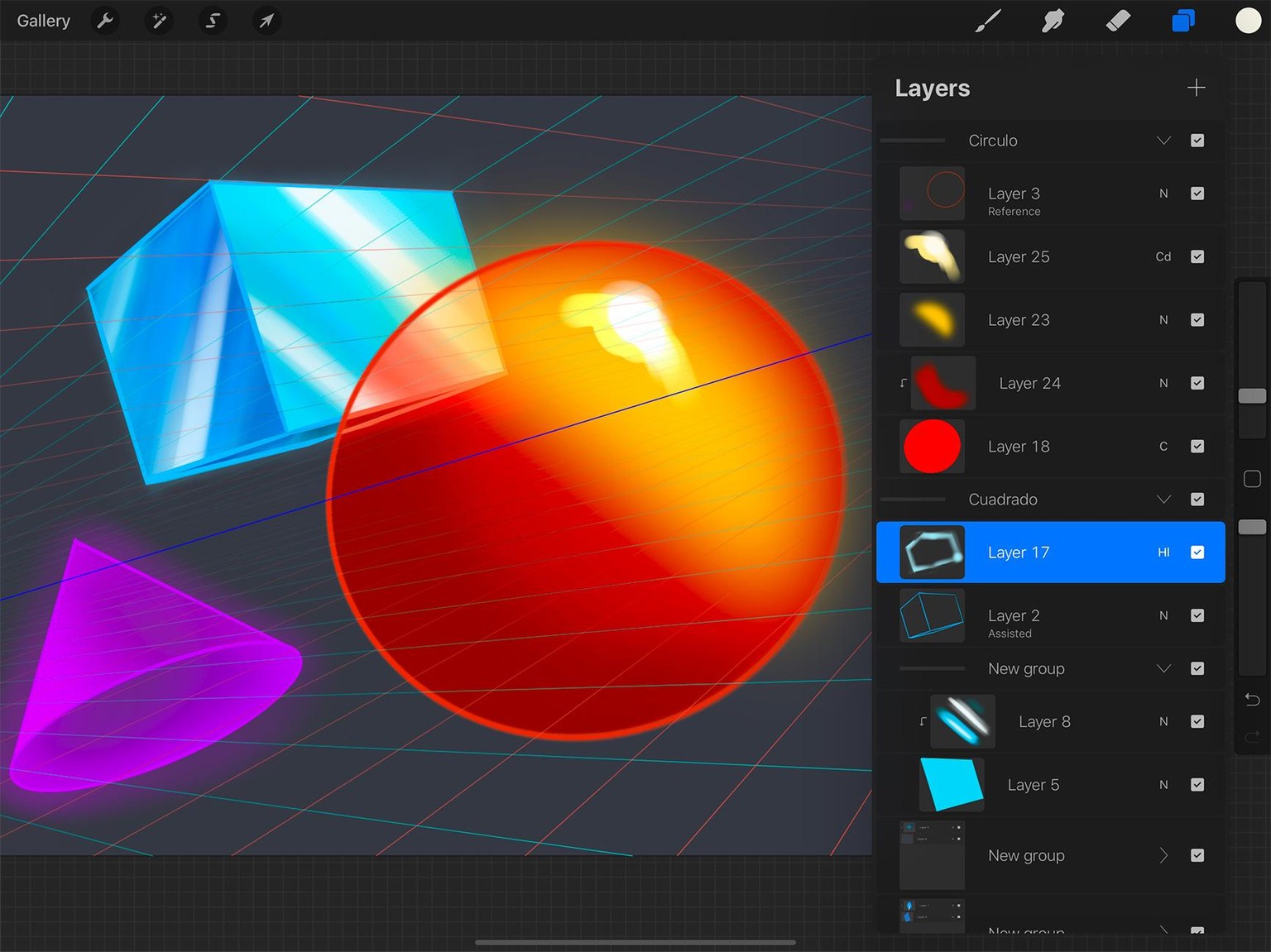Close the Layers panel via layers icon
Image resolution: width=1271 pixels, height=952 pixels.
point(1183,21)
